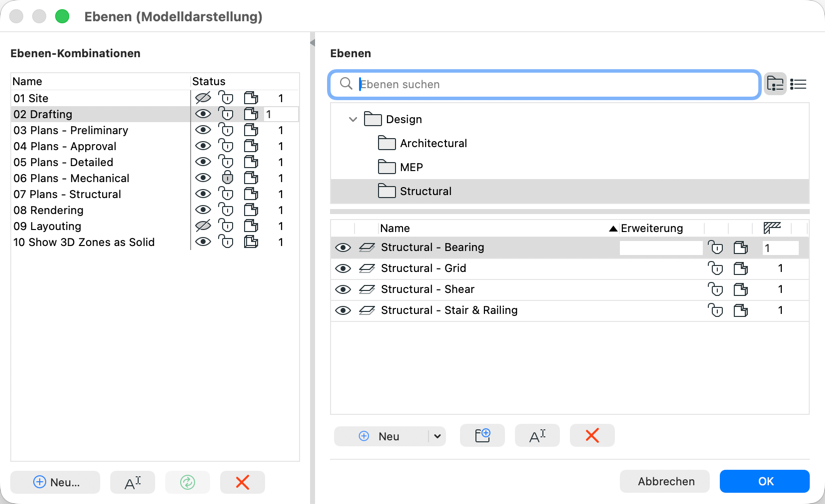Switch to flat list view of layers

(798, 84)
